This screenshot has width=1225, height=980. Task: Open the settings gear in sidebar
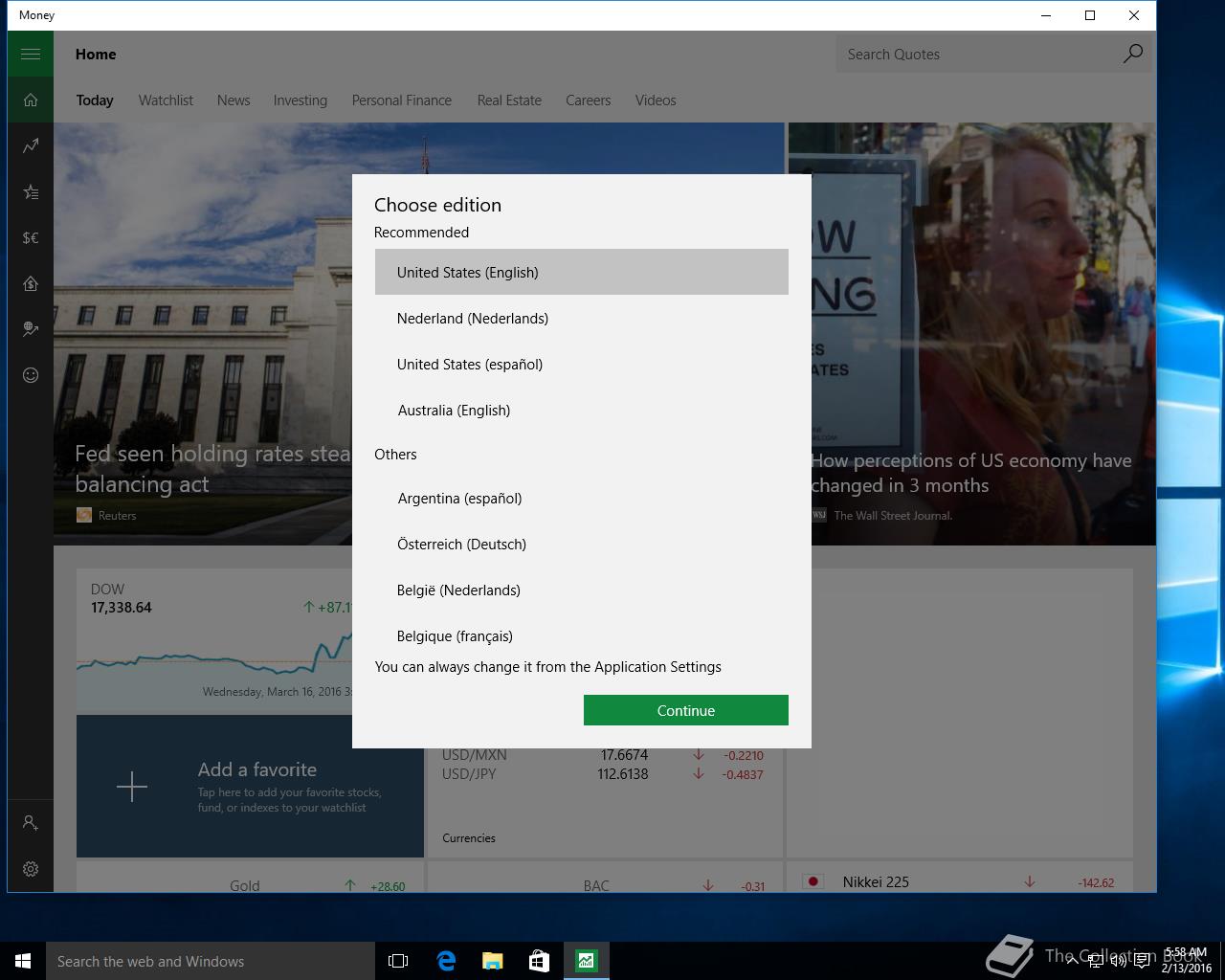click(x=31, y=869)
